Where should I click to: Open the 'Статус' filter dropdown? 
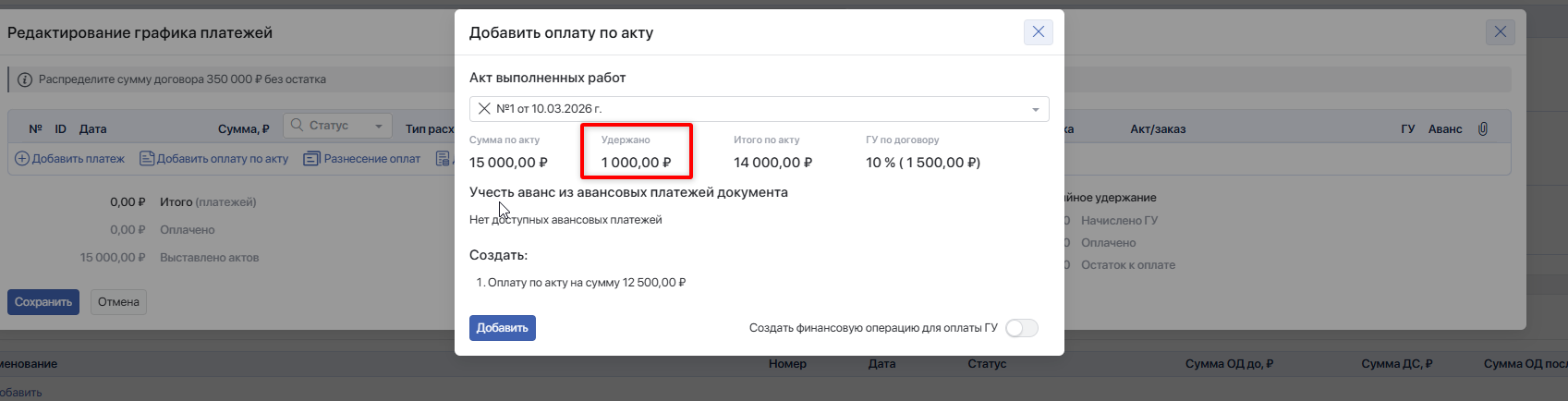point(378,127)
